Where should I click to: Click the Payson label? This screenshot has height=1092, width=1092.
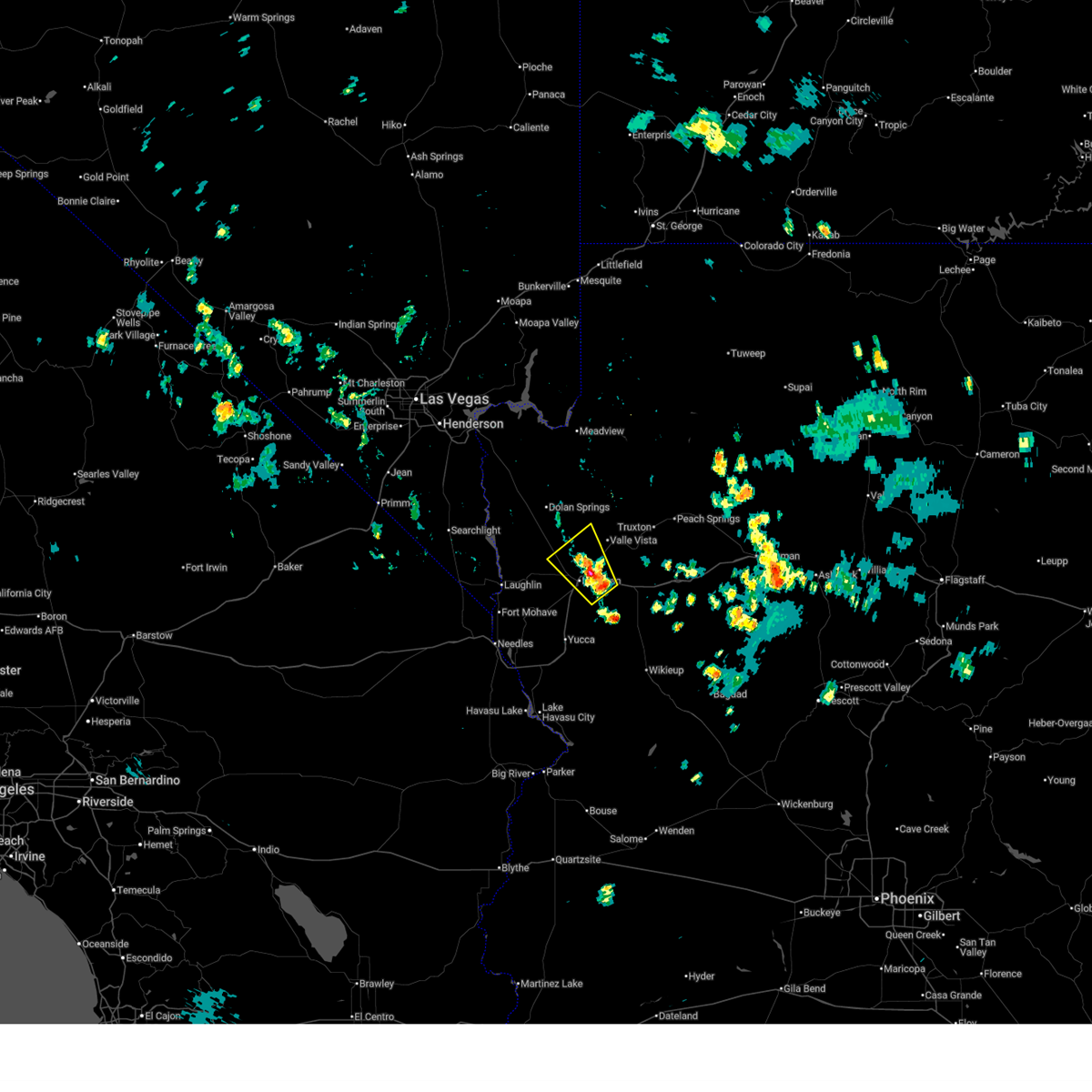tap(1009, 757)
